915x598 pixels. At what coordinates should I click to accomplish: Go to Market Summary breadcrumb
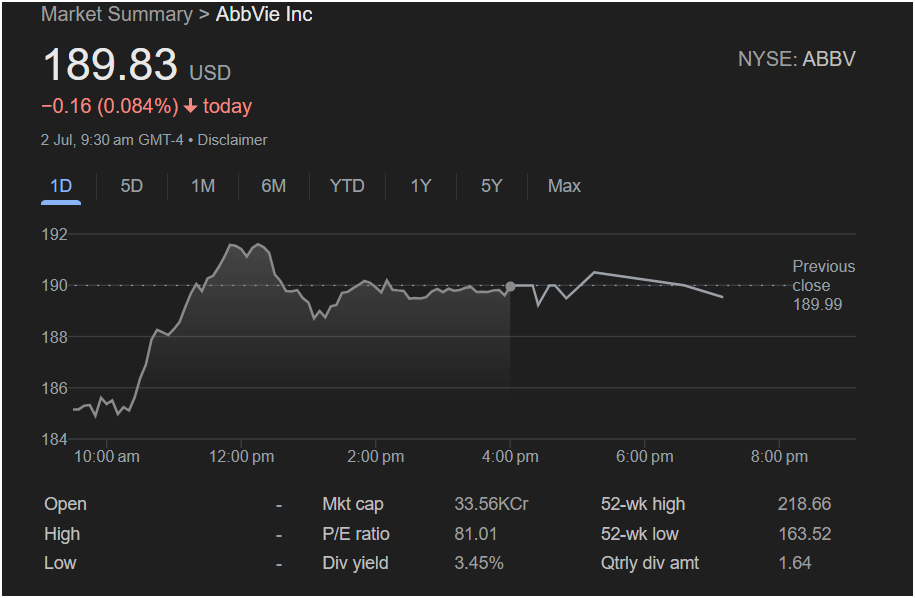117,14
